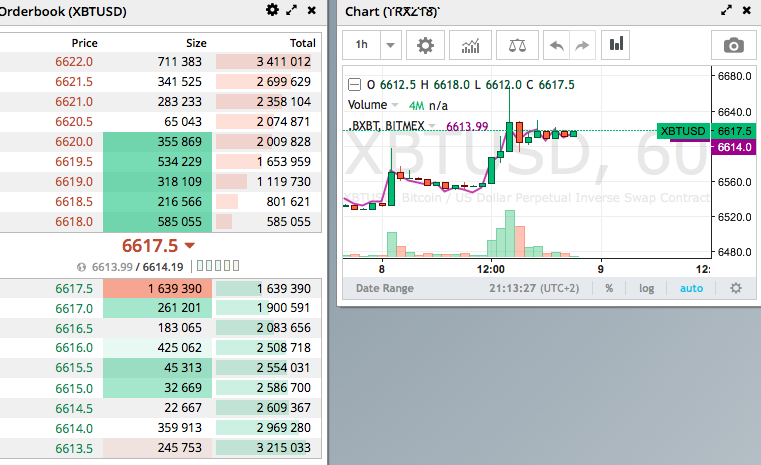Viewport: 761px width, 465px height.
Task: Change chart bar style
Action: (615, 45)
